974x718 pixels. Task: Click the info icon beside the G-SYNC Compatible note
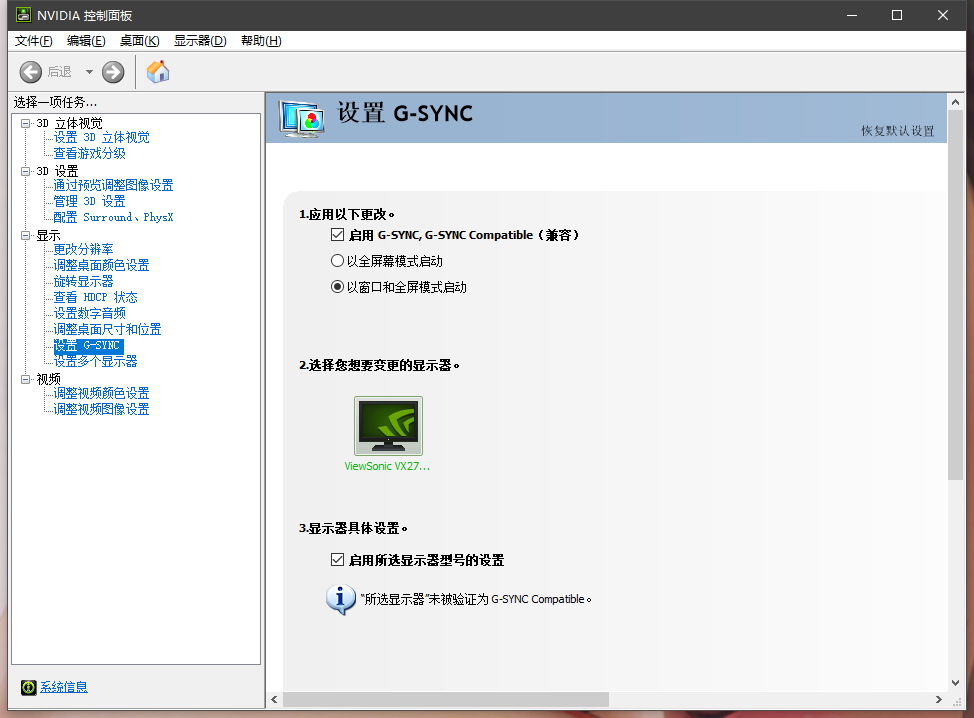(x=341, y=599)
